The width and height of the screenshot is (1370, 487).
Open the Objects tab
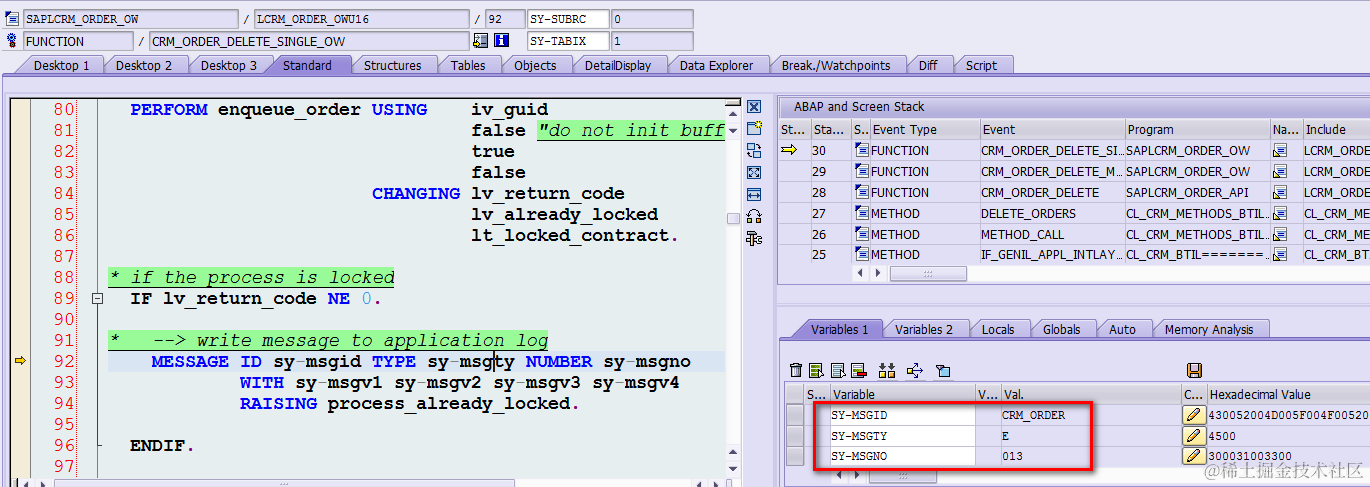535,65
